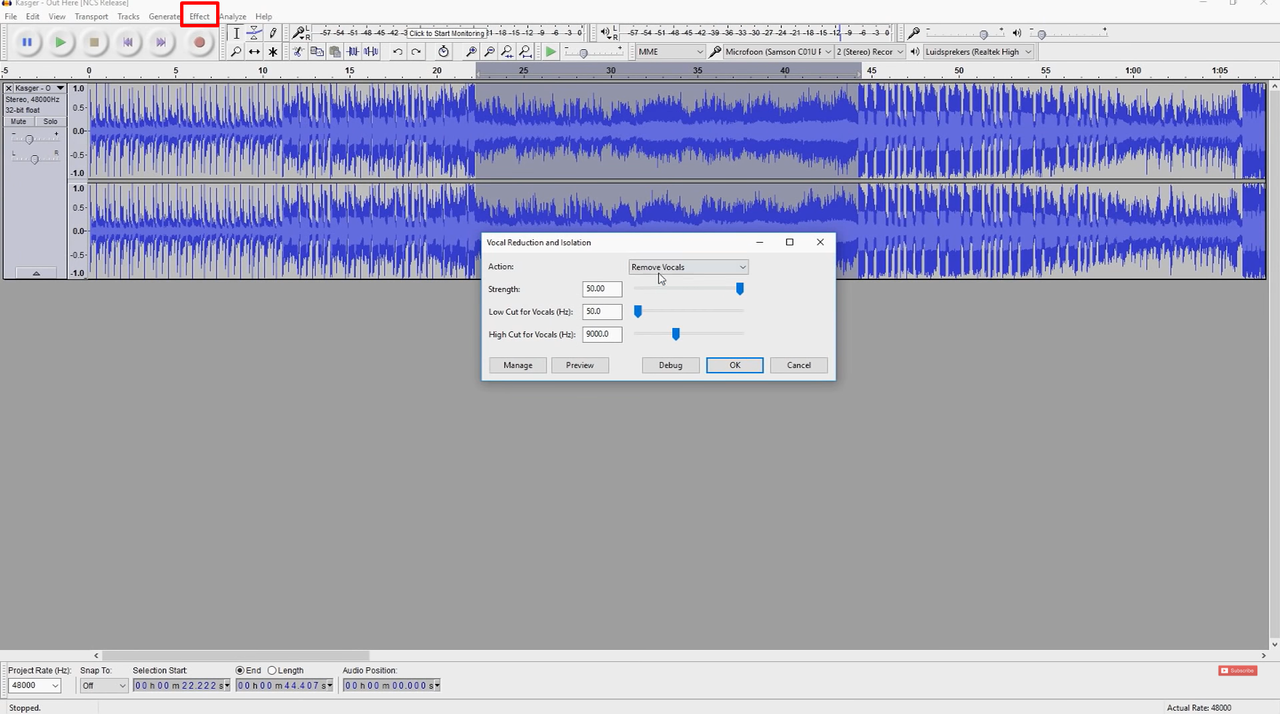Open the Analyze menu

click(x=233, y=17)
